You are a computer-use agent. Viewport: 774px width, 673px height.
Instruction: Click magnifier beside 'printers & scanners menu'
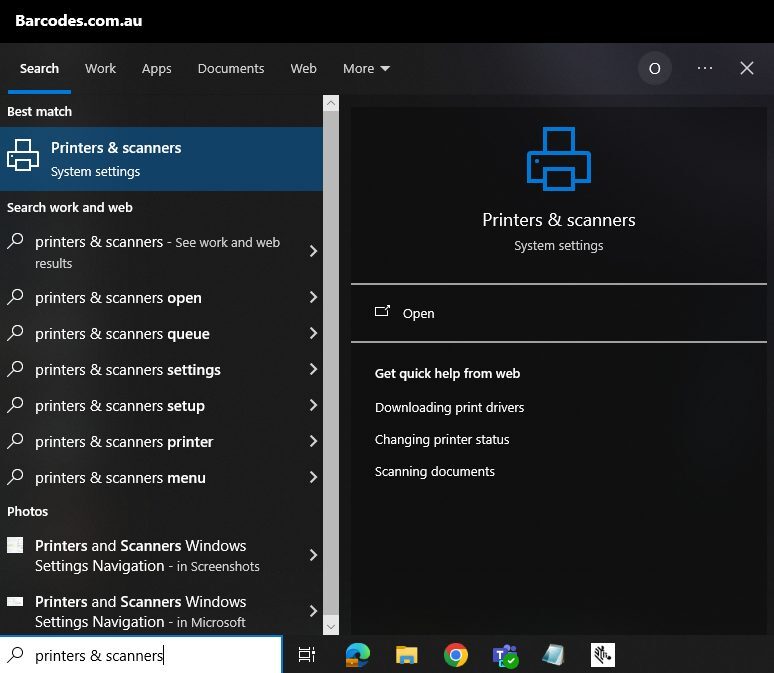(15, 477)
